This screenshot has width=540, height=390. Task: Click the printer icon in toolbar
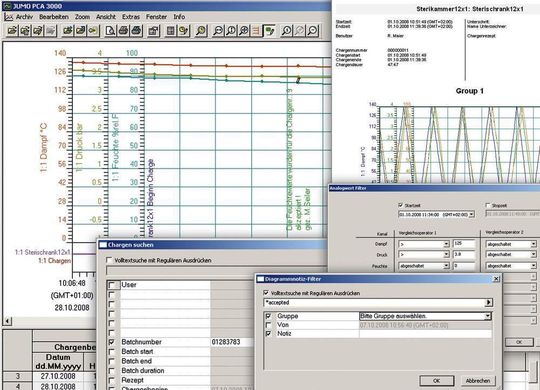point(123,31)
